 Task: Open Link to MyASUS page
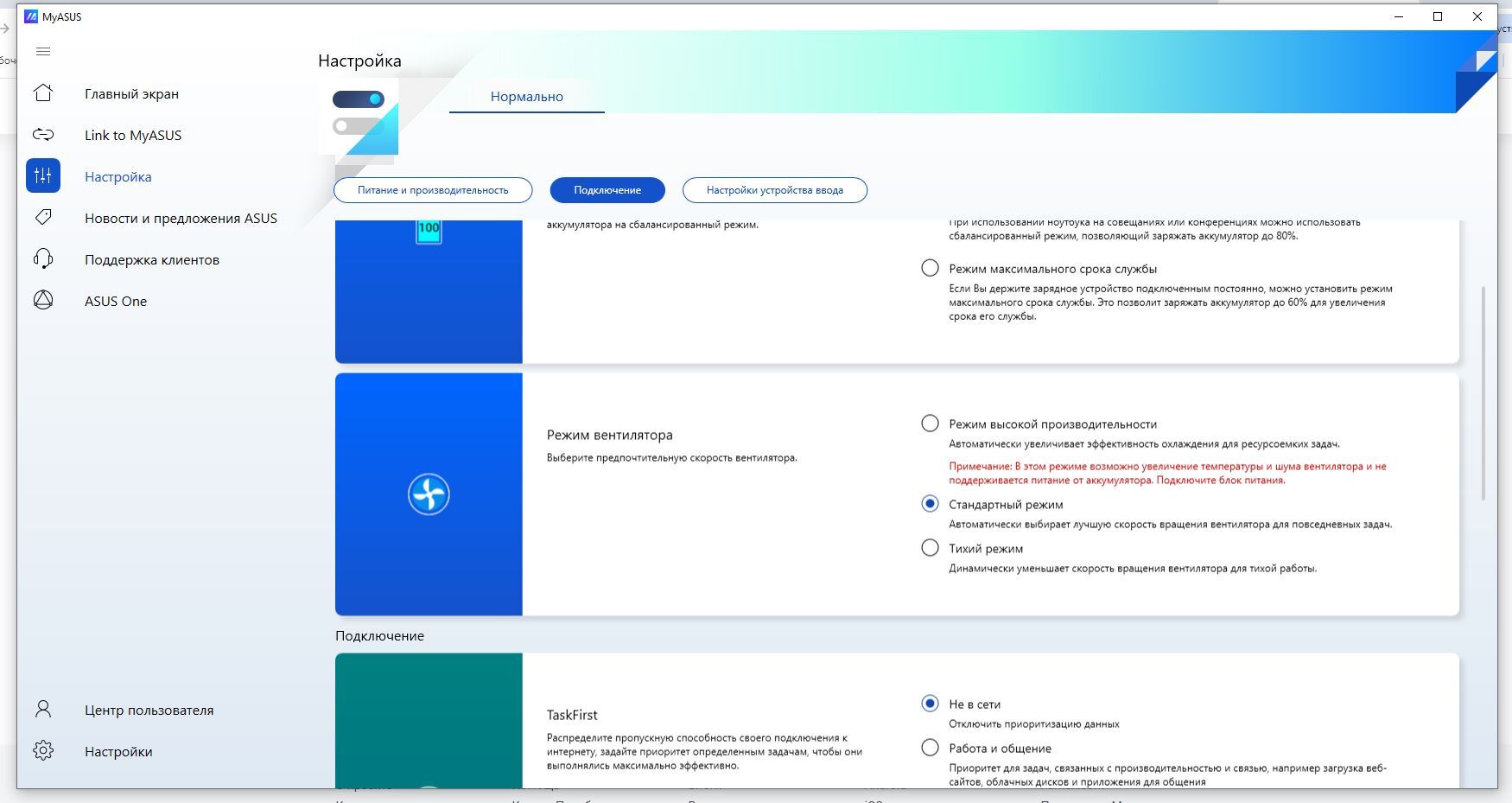tap(133, 136)
